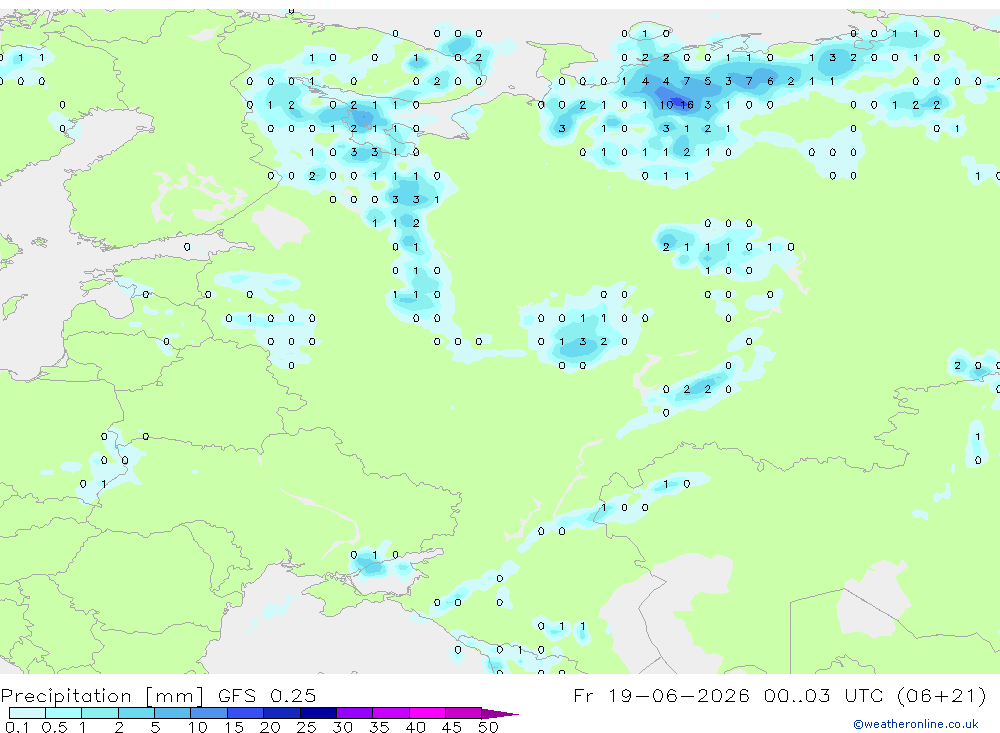Click the map precipitation value '16'
This screenshot has width=1000, height=733.
point(687,105)
